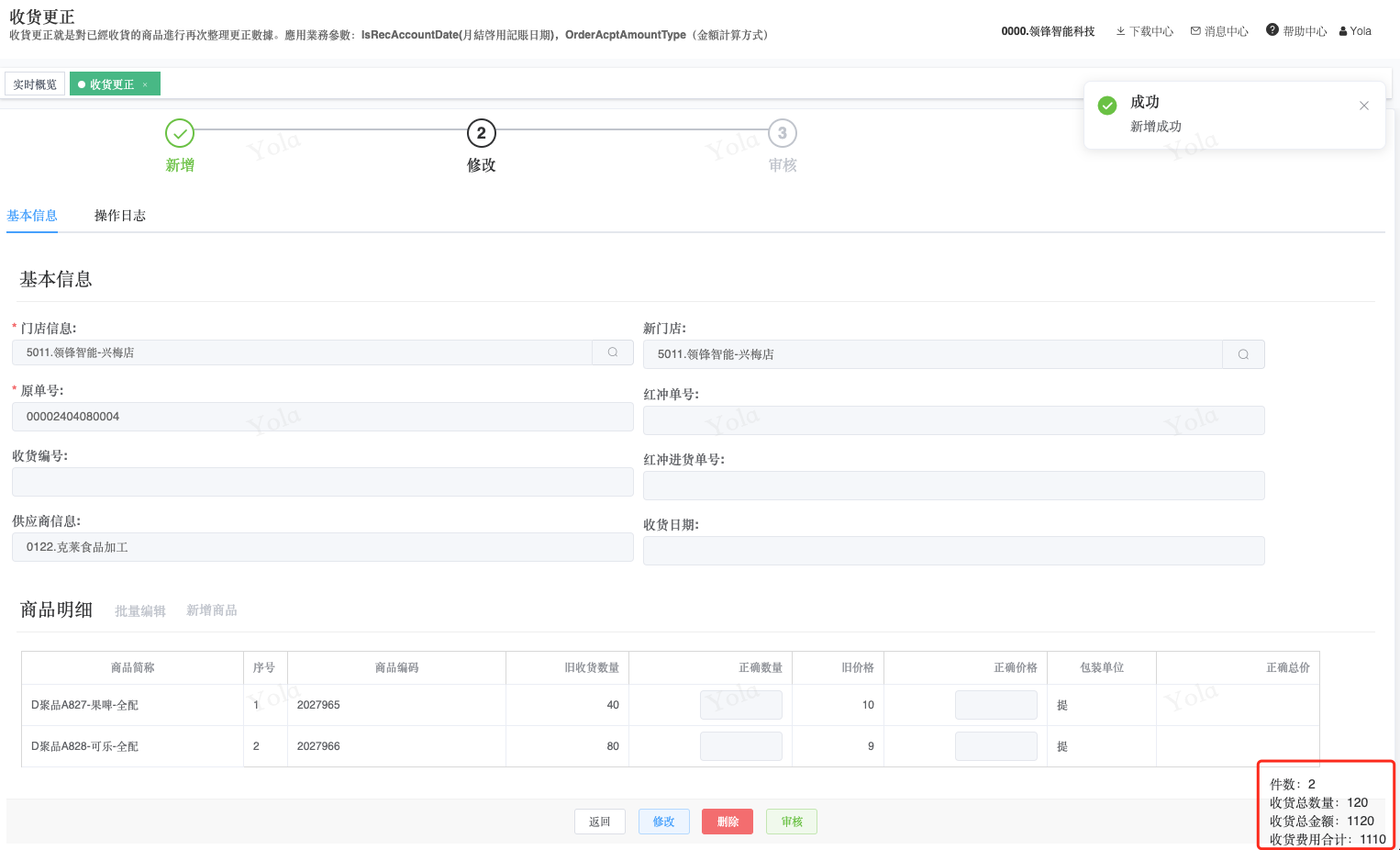Focus the 红冲进货单号 input field
1400x850 pixels.
tap(954, 486)
